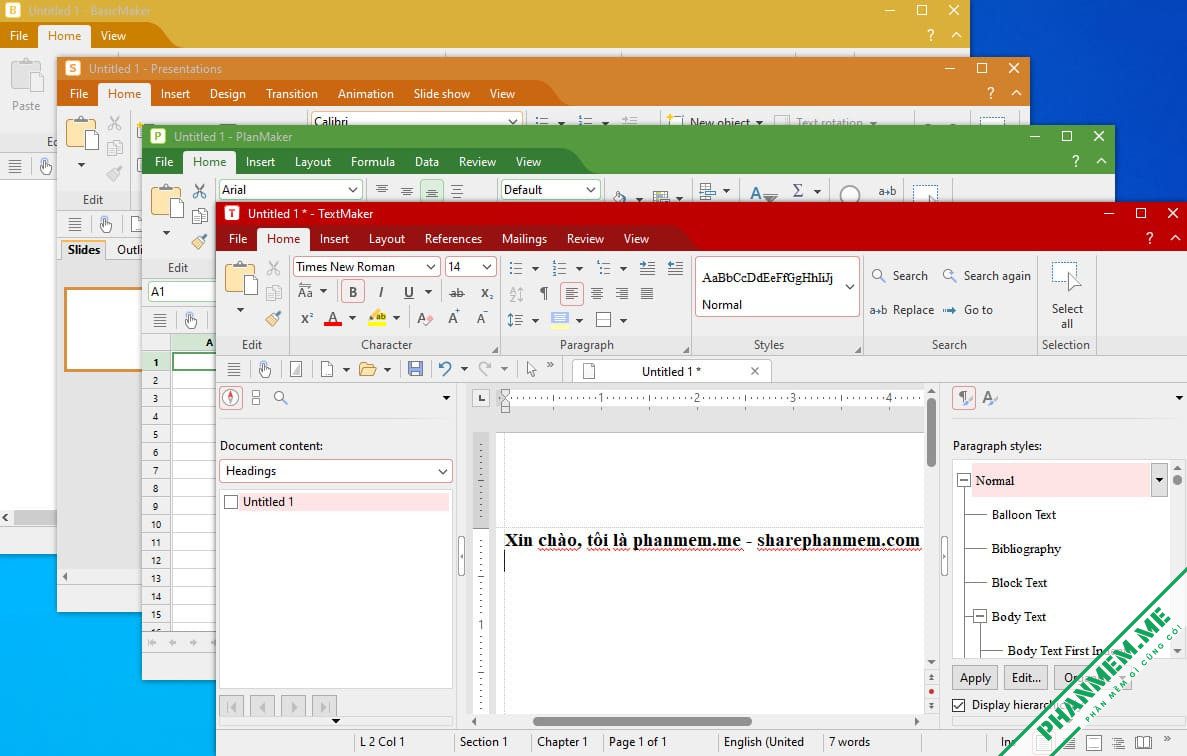Click the numbered list icon in TextMaker

pyautogui.click(x=559, y=268)
